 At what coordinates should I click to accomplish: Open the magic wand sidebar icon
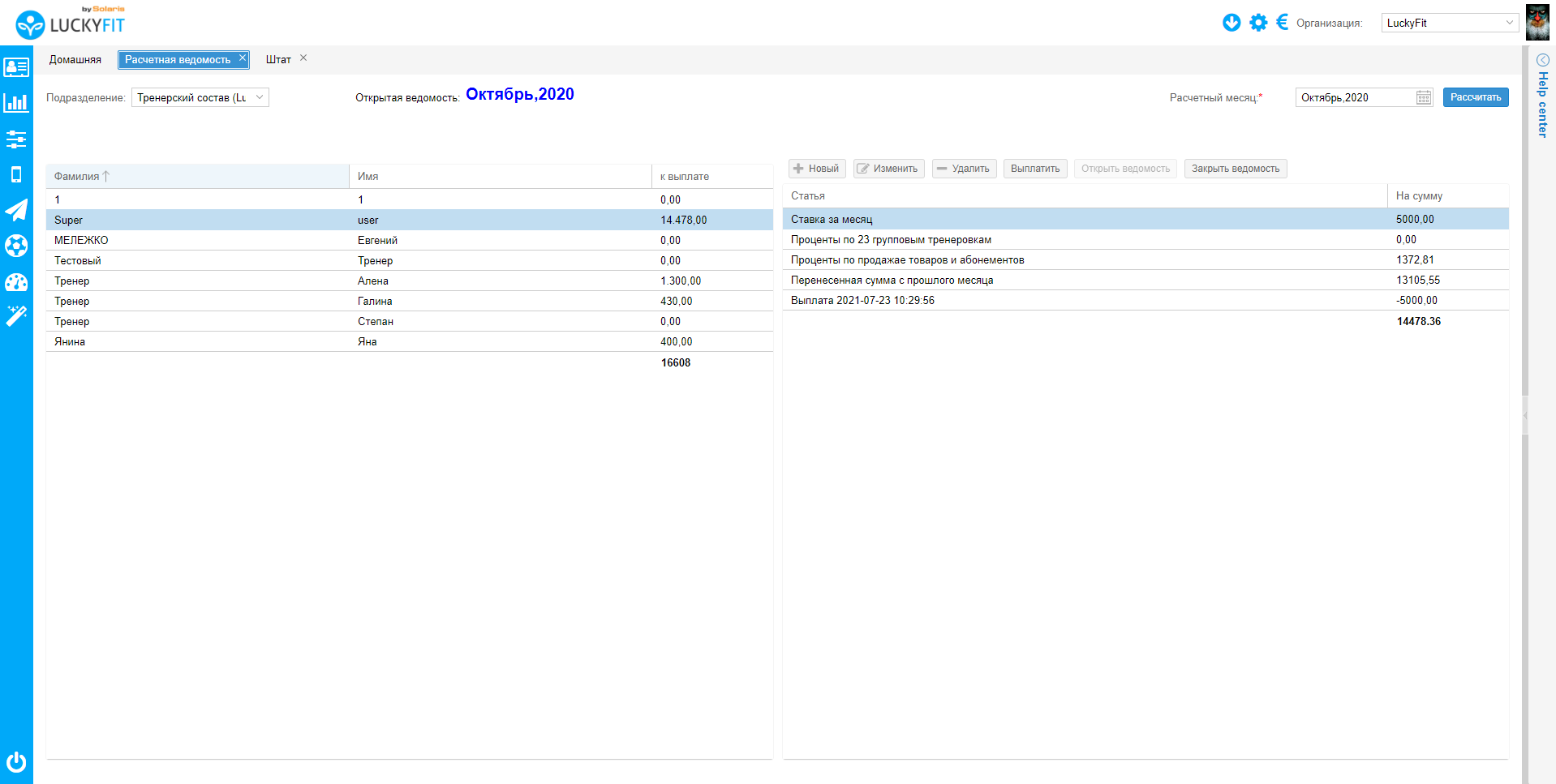(16, 316)
